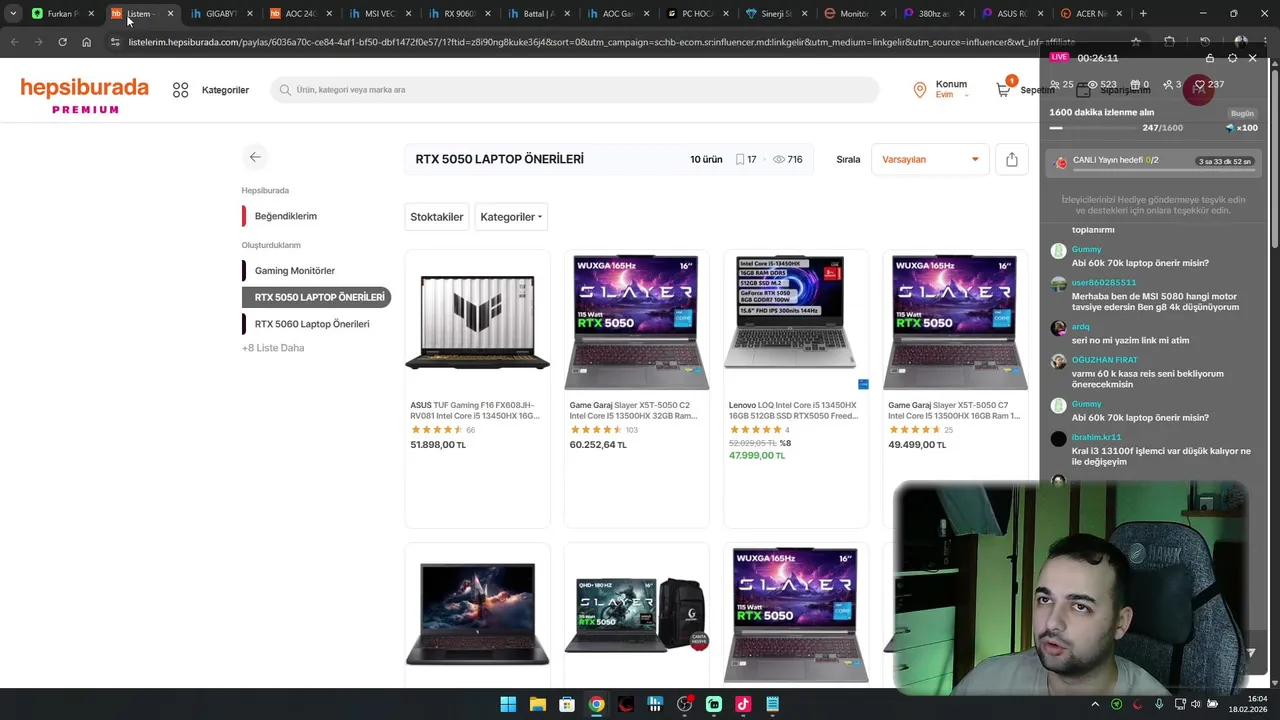Open Notepad icon in taskbar

tap(772, 704)
